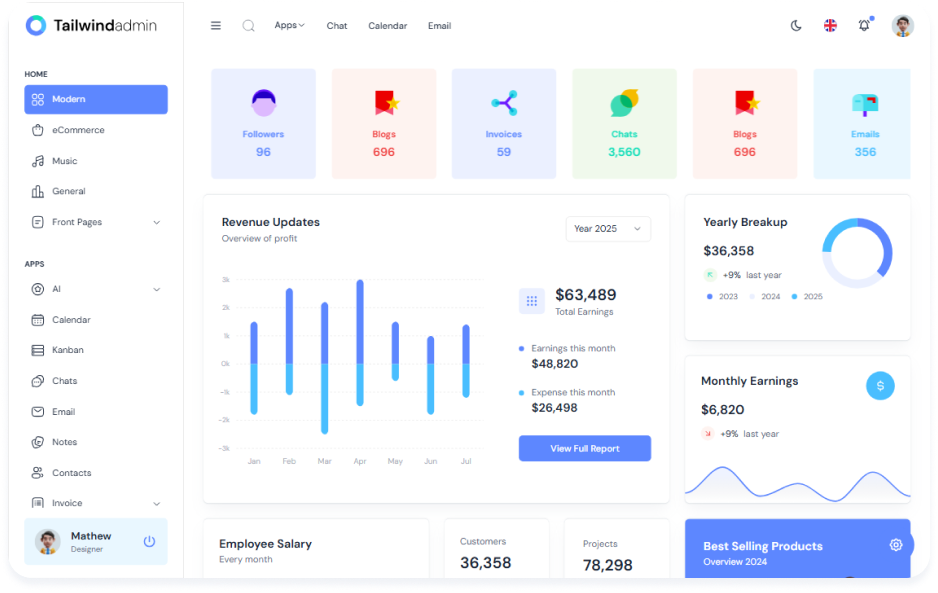The width and height of the screenshot is (938, 593).
Task: Open the notifications bell
Action: (x=864, y=26)
